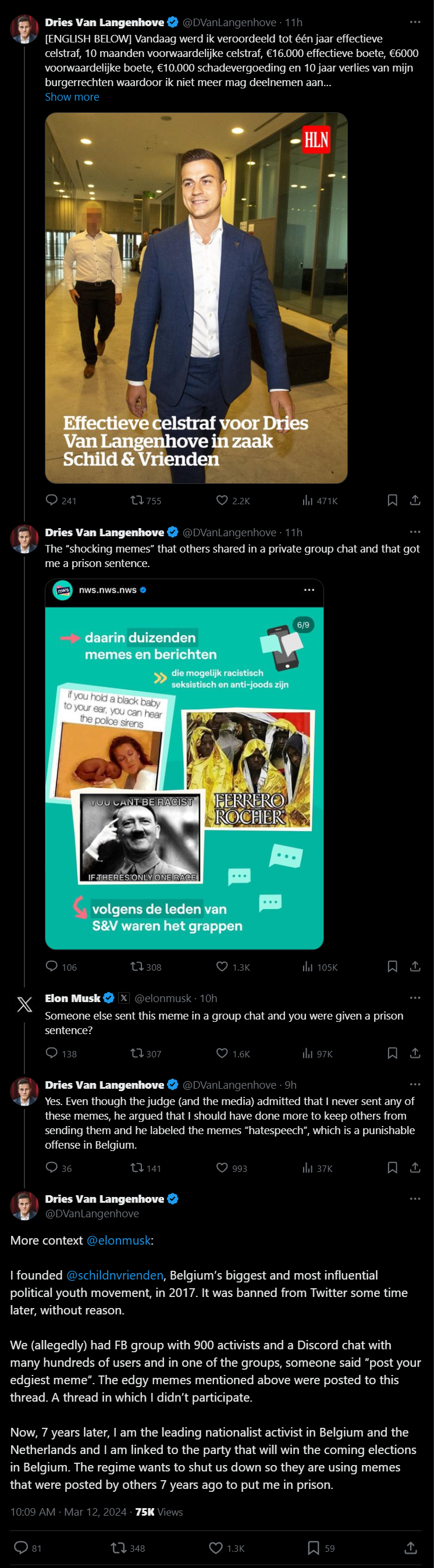Open the nws memes image
The image size is (434, 1568).
tap(184, 764)
